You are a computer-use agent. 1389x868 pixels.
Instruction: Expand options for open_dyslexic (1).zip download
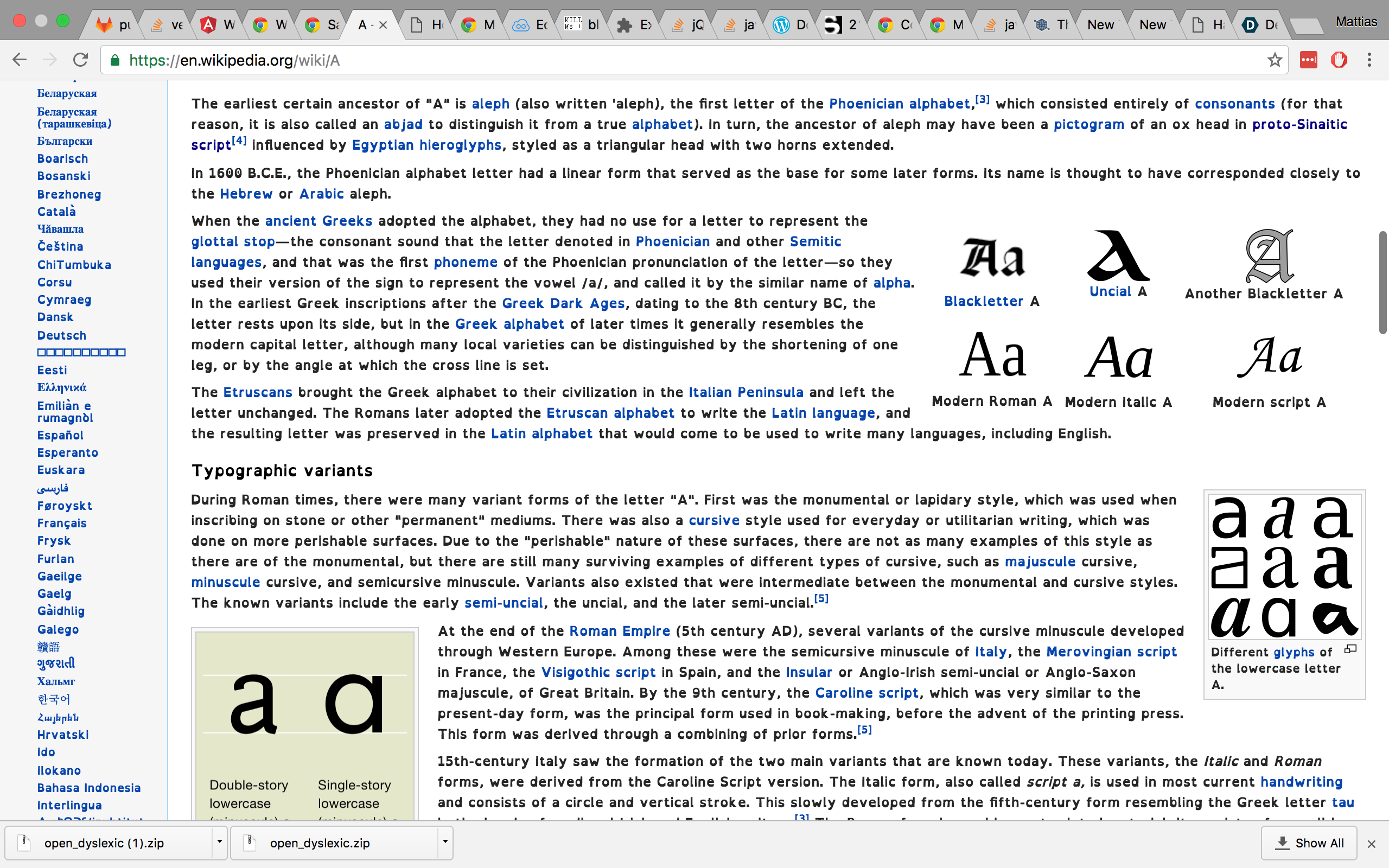(219, 842)
